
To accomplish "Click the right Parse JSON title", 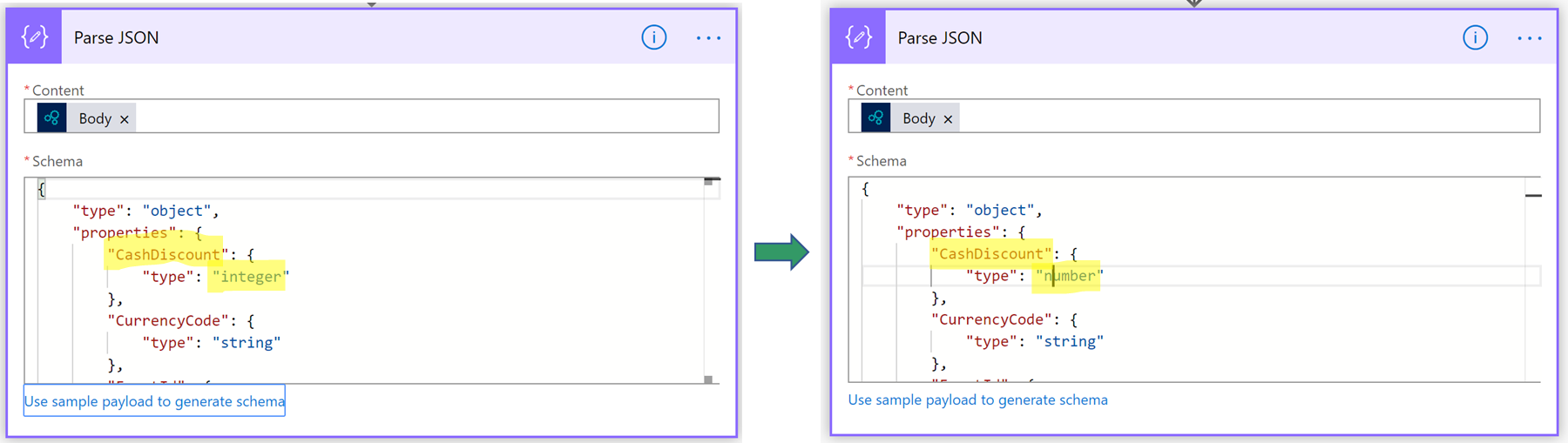I will coord(940,37).
